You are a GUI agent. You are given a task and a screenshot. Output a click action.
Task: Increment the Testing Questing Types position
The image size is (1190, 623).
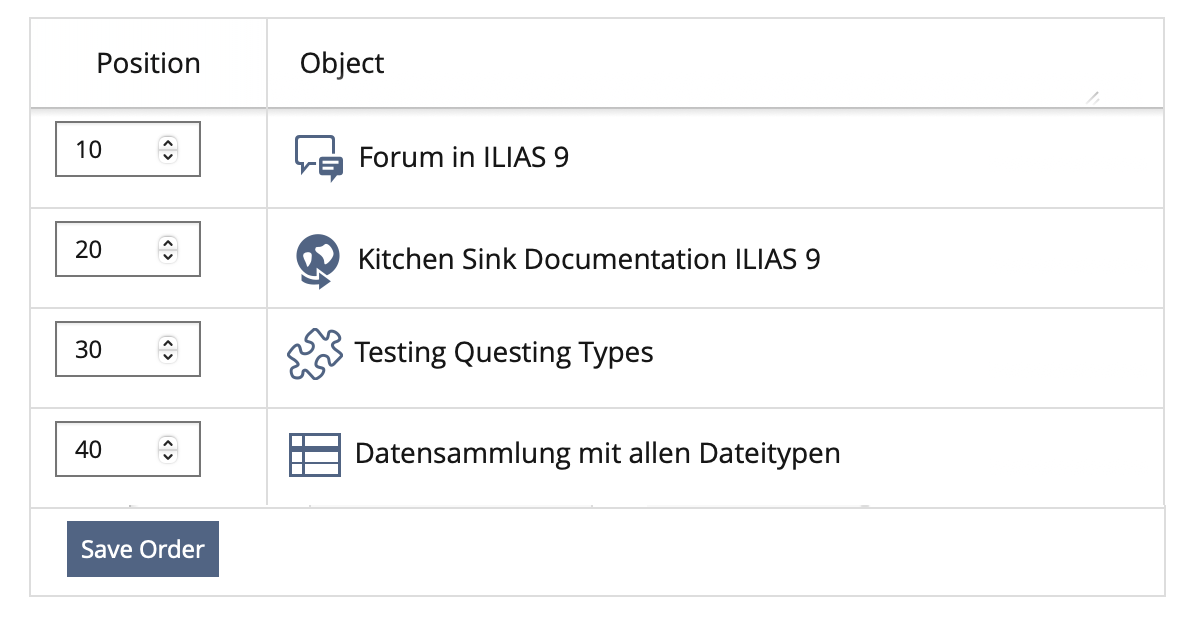point(168,344)
